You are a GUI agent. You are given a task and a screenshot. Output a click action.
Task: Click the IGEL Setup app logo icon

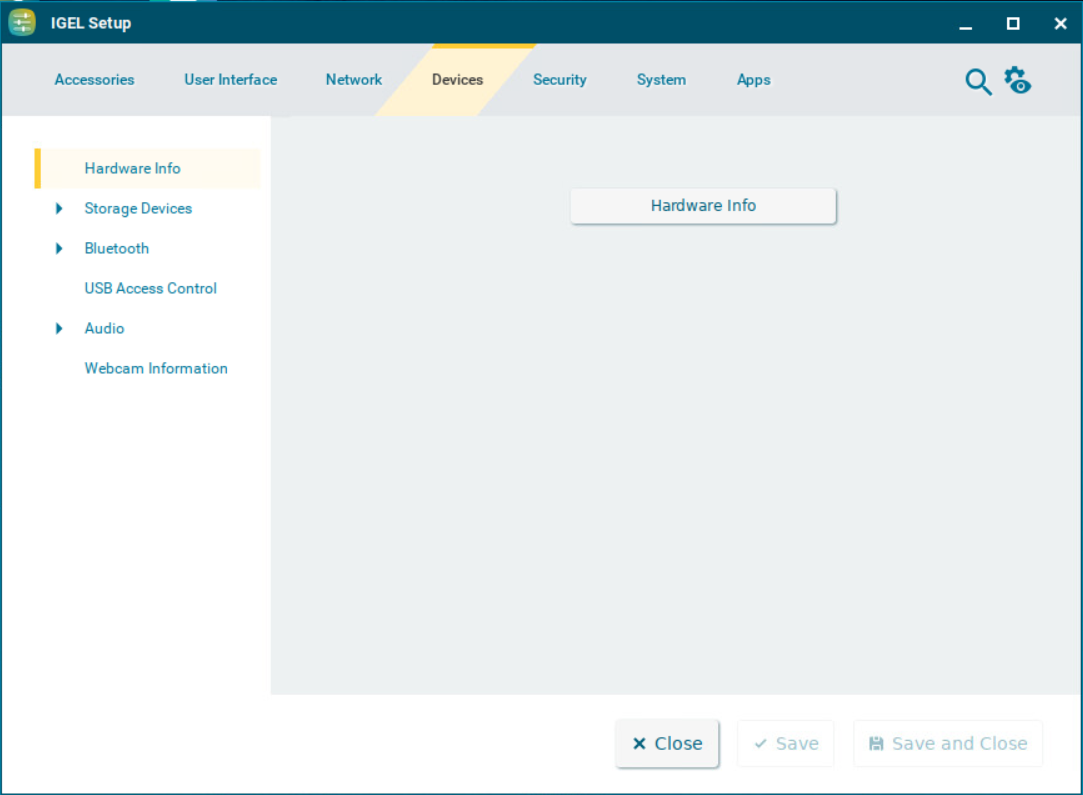22,22
